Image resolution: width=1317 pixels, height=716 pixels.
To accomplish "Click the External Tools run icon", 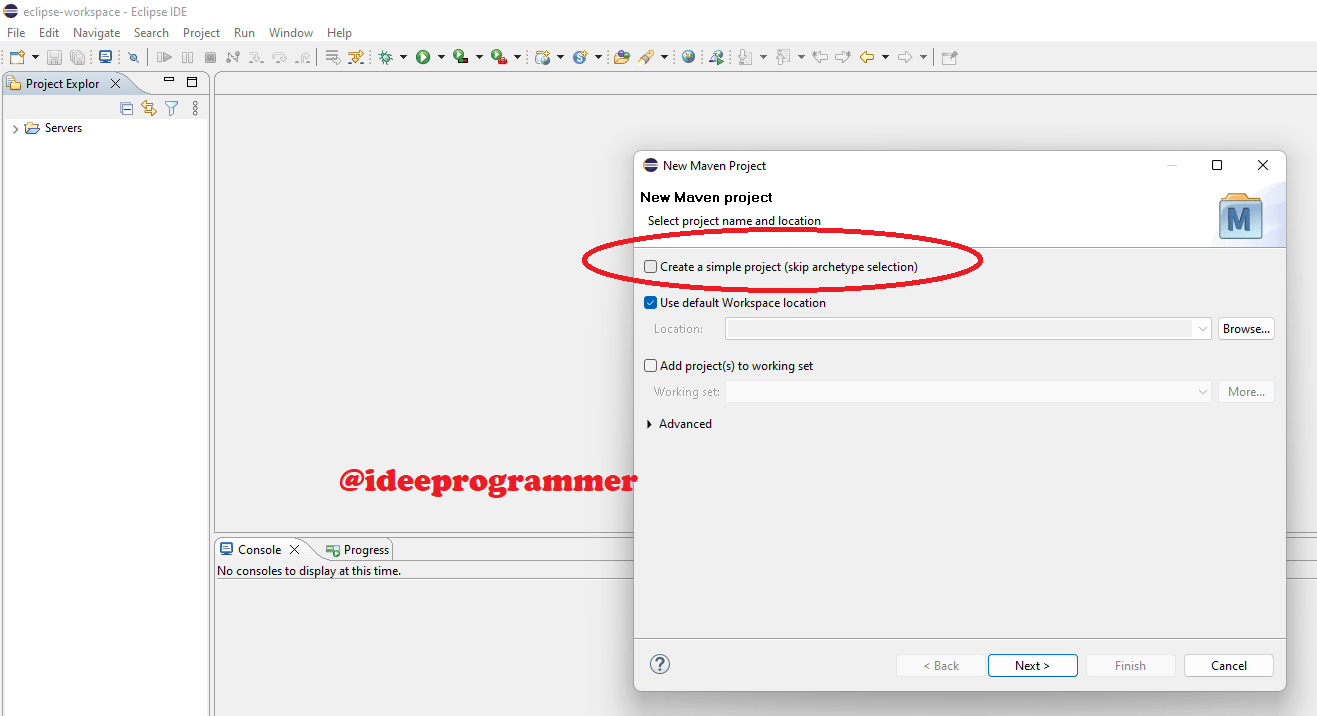I will [x=498, y=57].
